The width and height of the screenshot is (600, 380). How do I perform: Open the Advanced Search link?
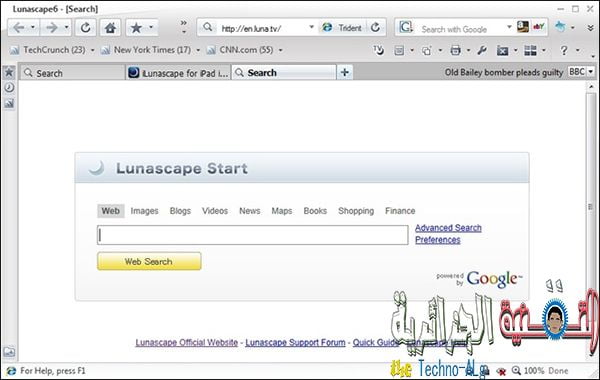[x=448, y=228]
